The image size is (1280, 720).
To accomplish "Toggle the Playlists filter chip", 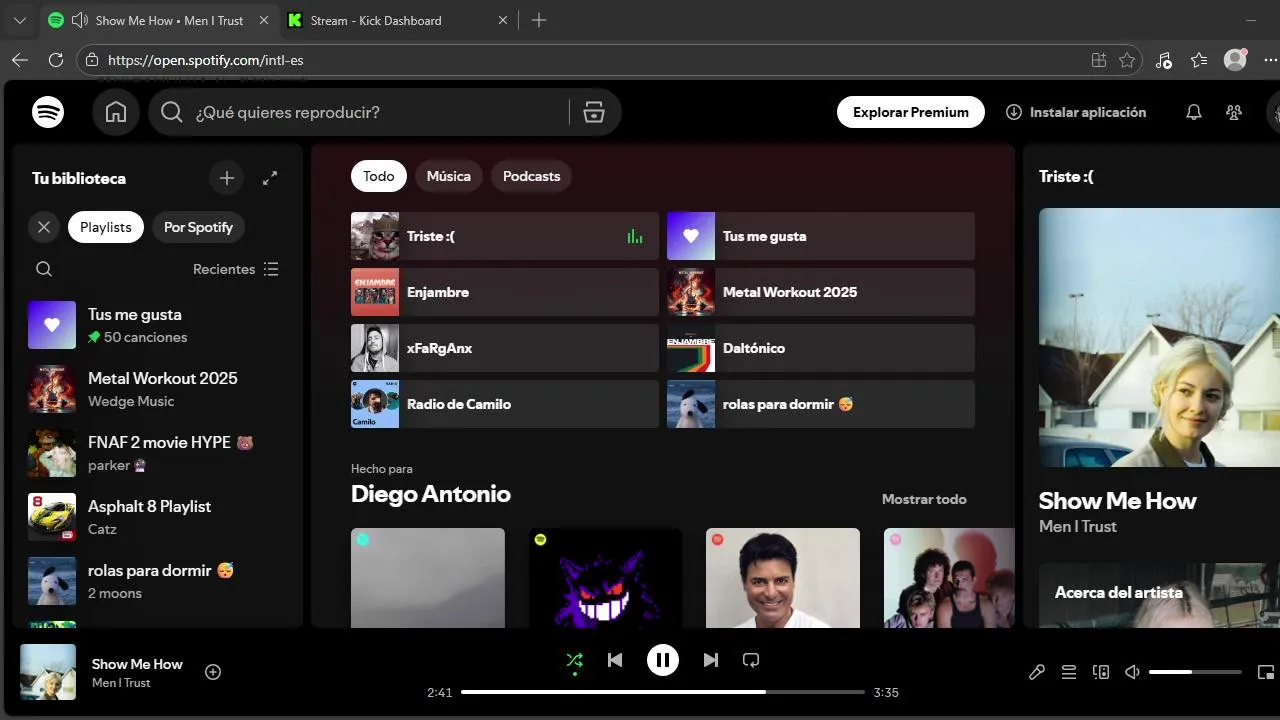I will tap(106, 227).
